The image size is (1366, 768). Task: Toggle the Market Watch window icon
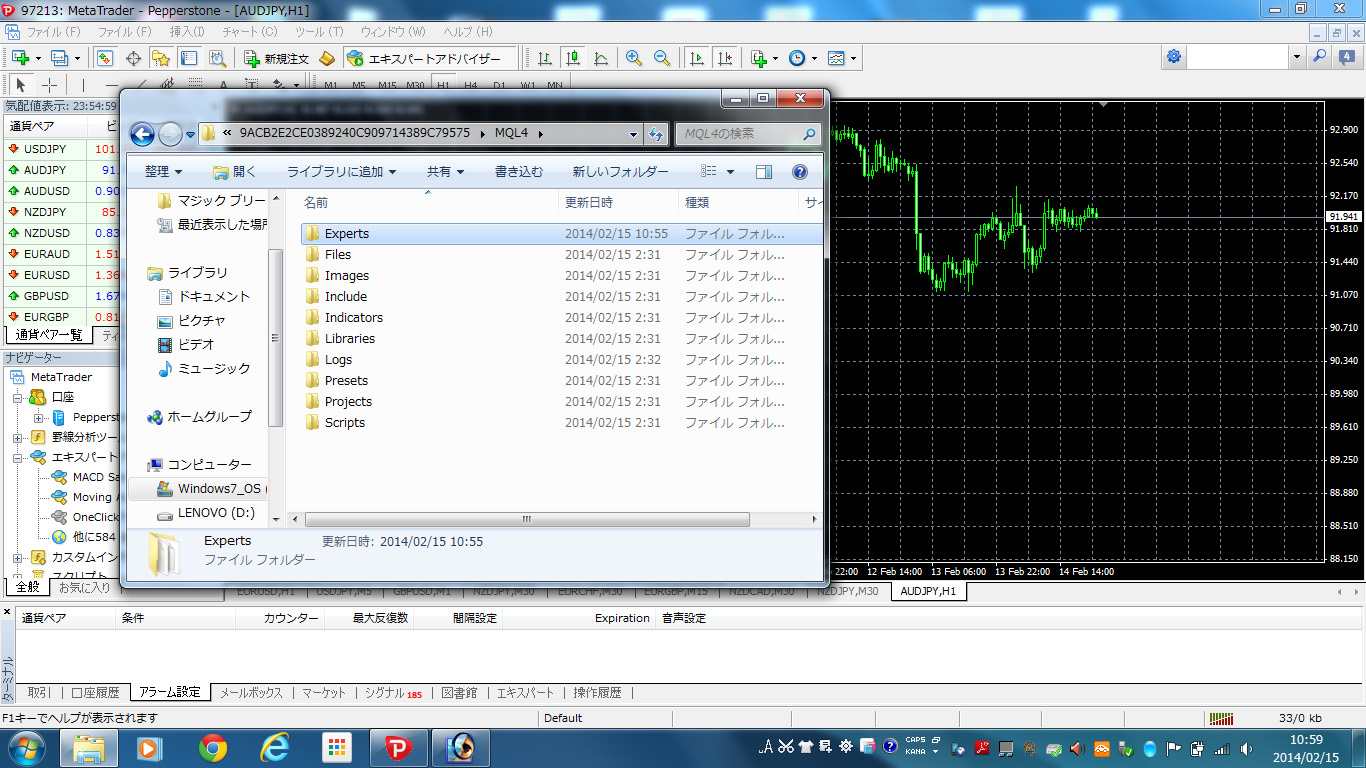point(105,58)
